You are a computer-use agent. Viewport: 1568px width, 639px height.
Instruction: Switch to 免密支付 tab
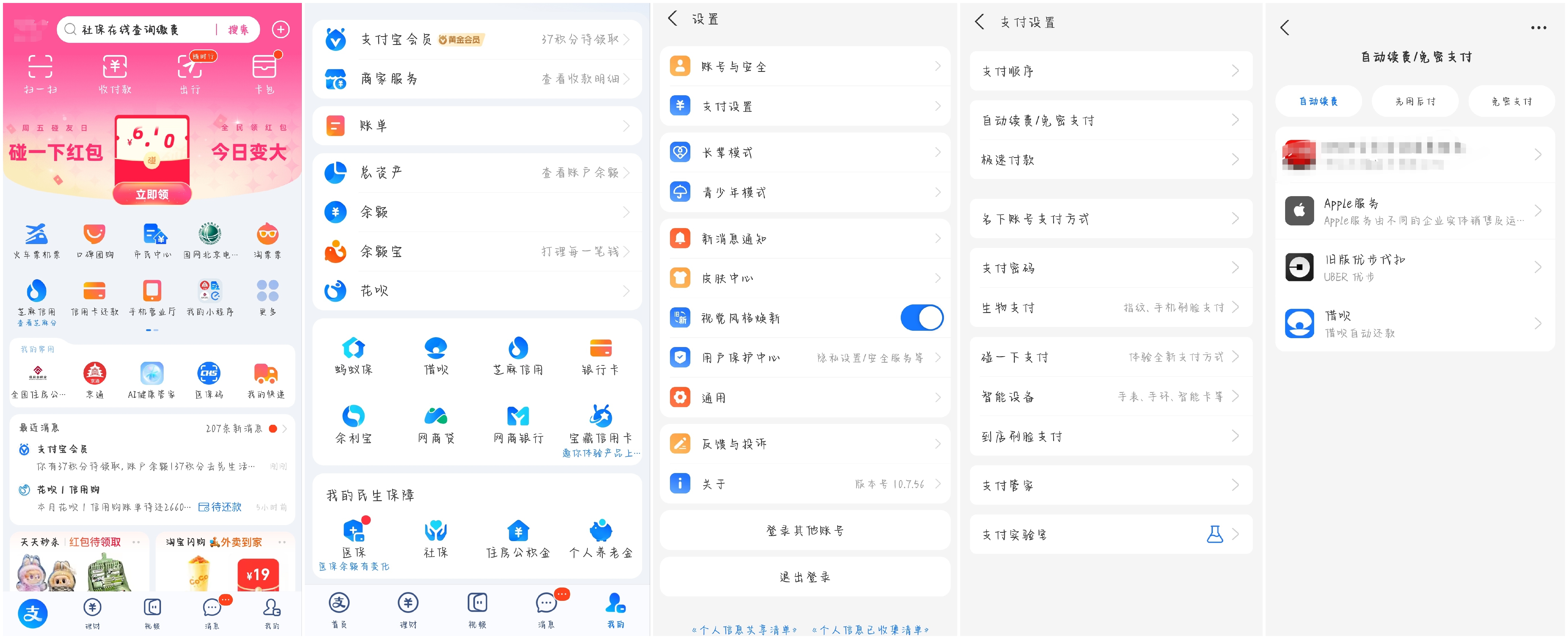coord(1511,101)
